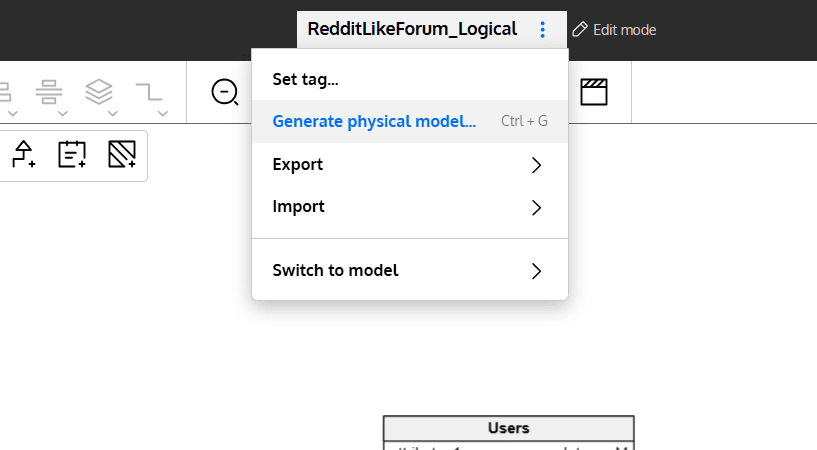Click the add note icon
The image size is (817, 450).
tap(72, 154)
